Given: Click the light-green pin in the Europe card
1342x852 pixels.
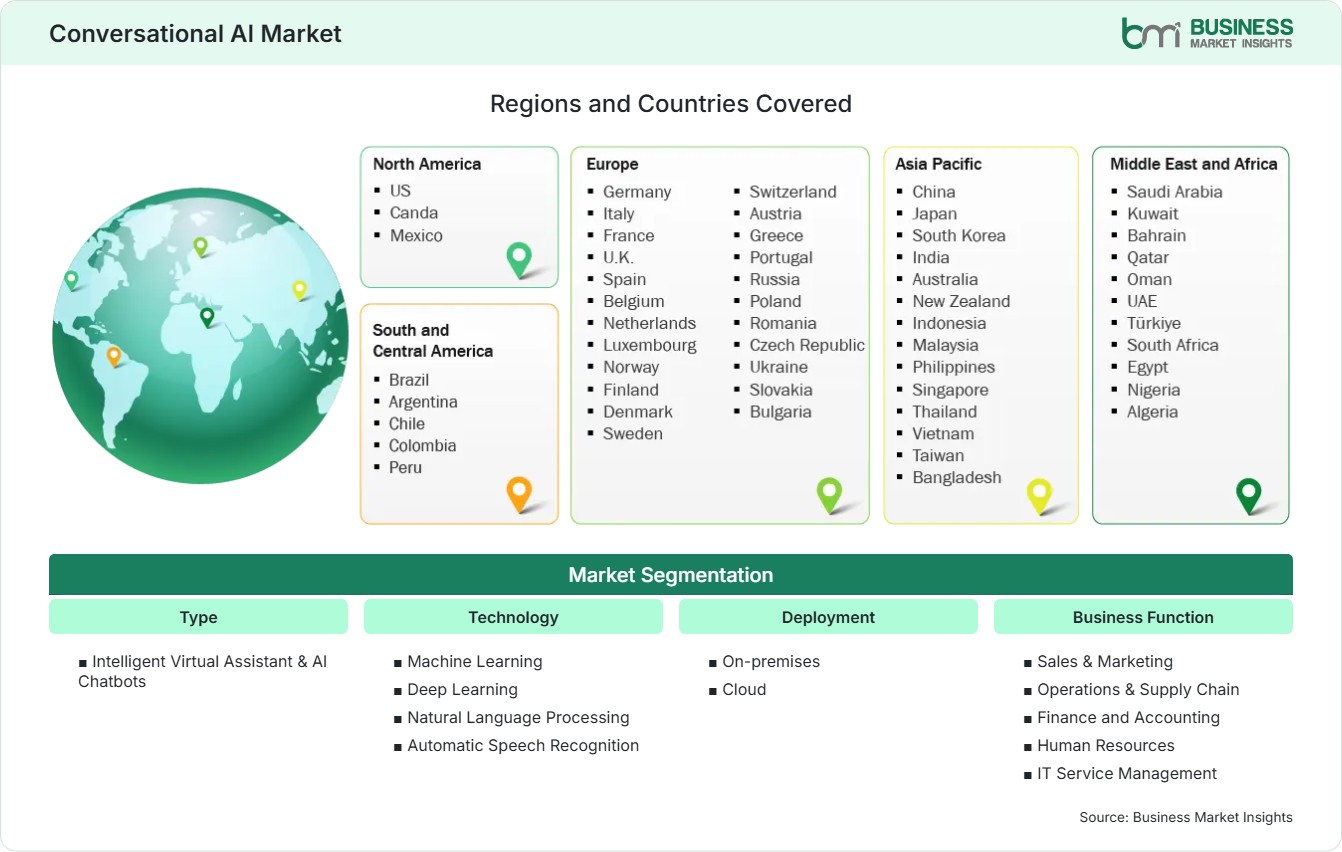Looking at the screenshot, I should [x=829, y=494].
